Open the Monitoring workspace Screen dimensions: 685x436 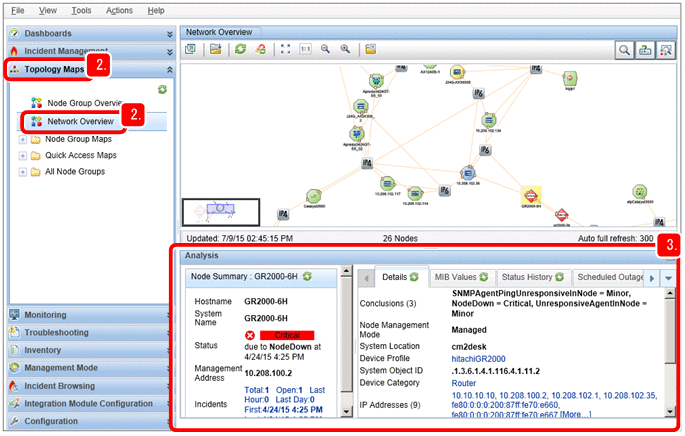click(89, 315)
